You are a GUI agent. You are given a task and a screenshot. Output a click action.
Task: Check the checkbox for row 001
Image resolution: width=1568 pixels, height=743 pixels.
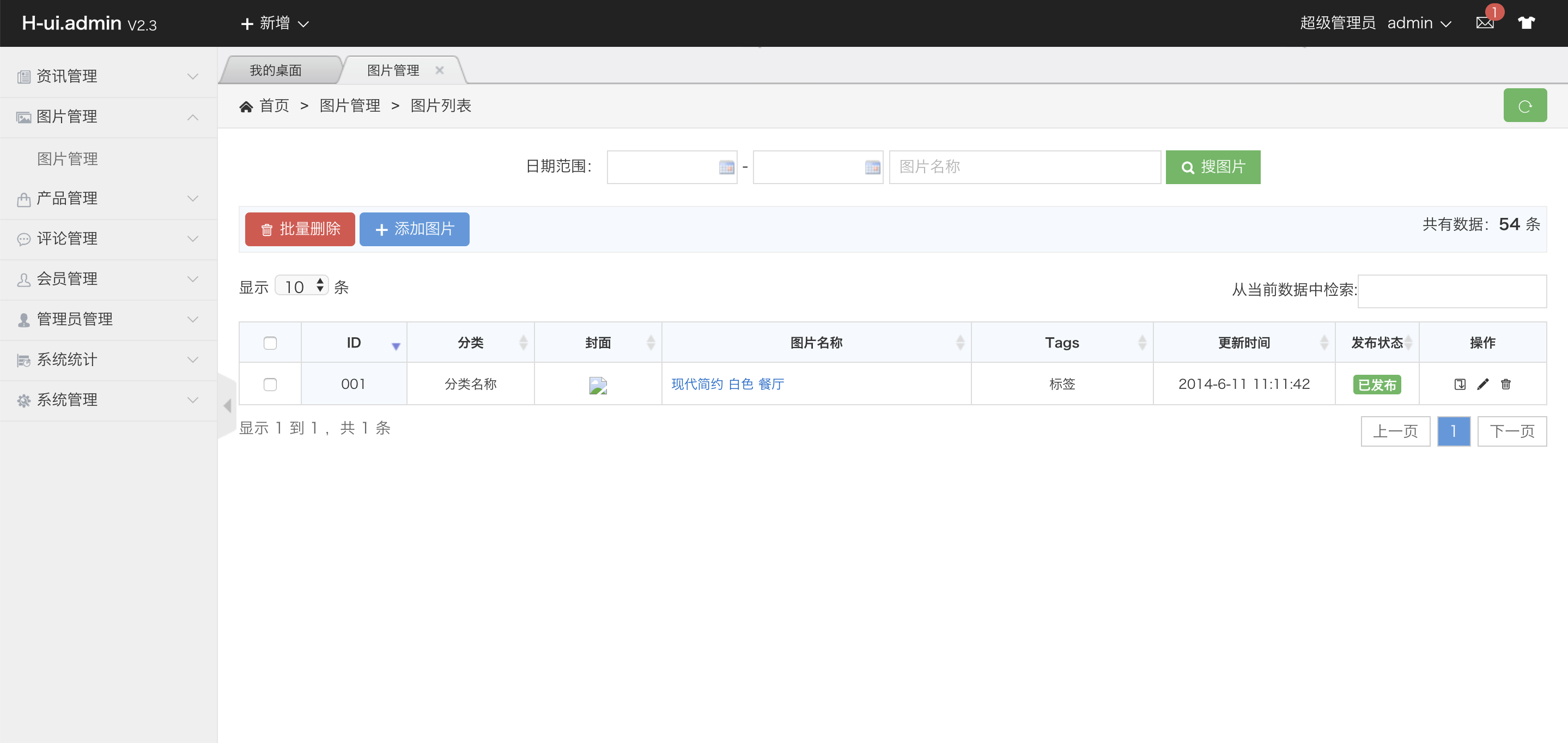coord(270,384)
